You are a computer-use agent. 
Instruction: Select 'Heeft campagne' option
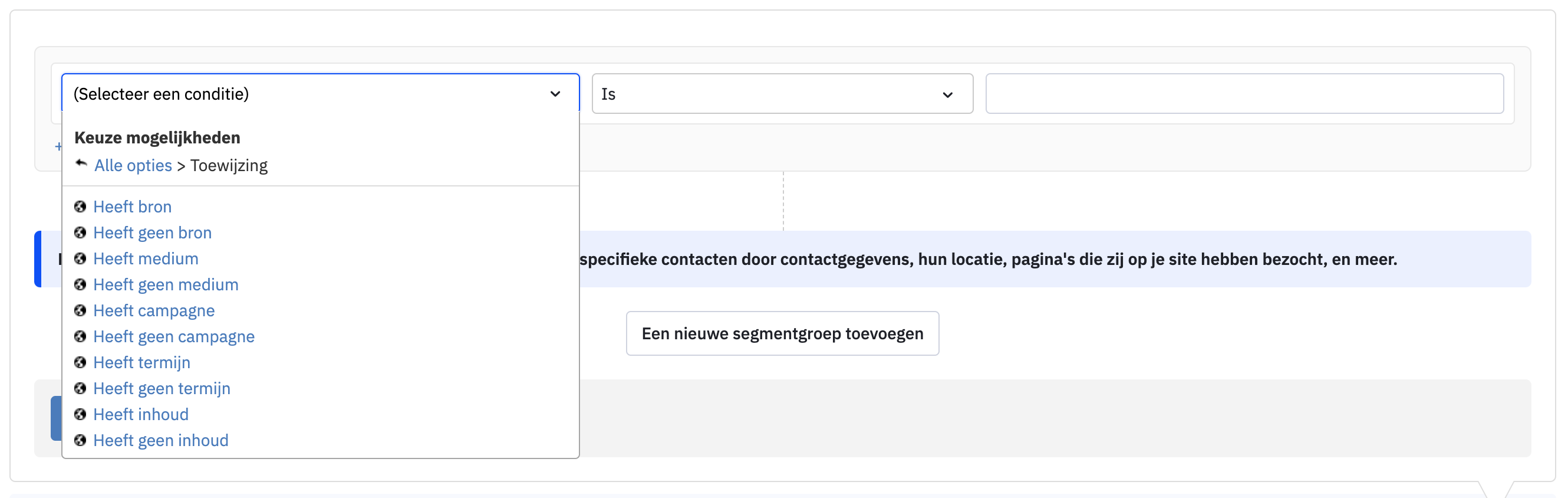(x=153, y=311)
